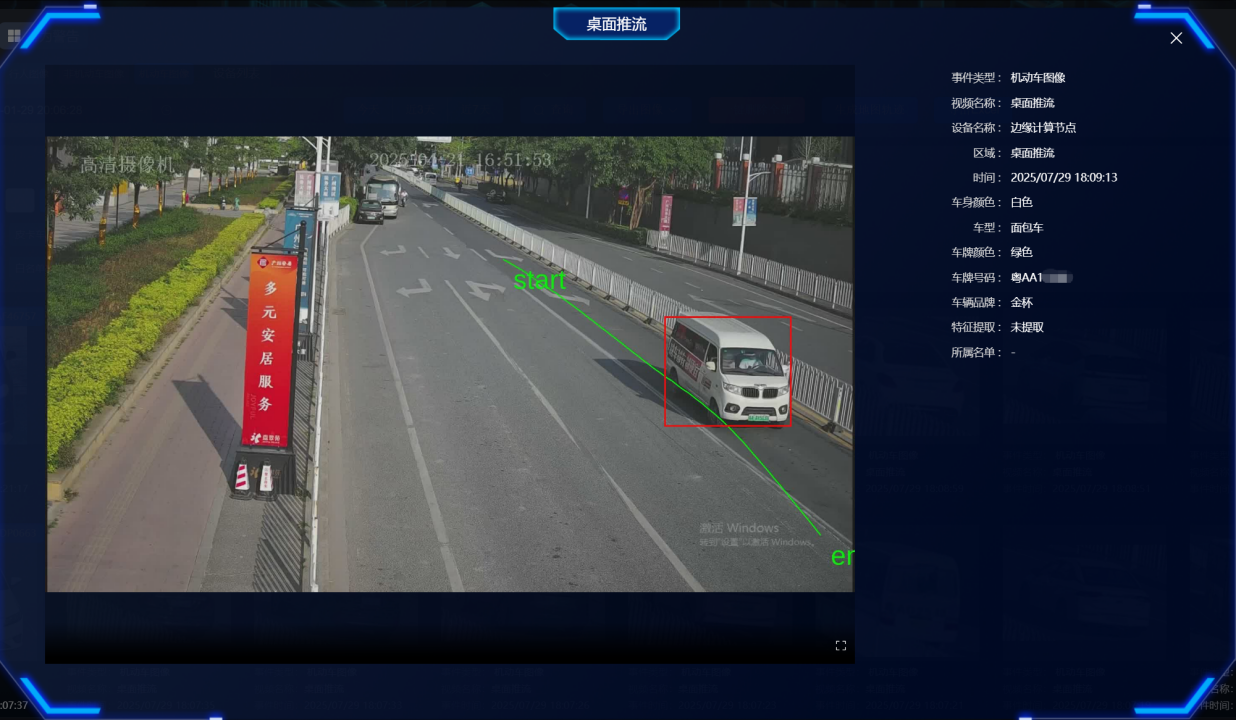Click the green 'en' trajectory end label
Viewport: 1236px width, 720px height.
point(842,557)
